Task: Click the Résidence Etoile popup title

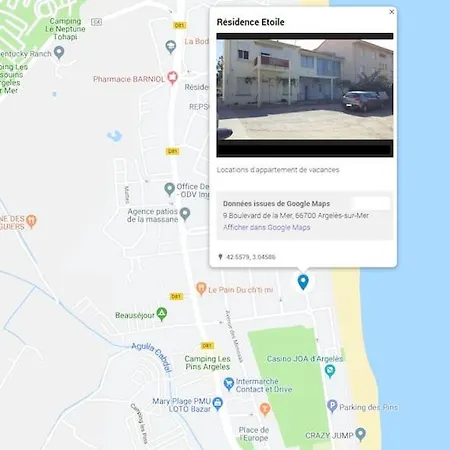Action: [251, 22]
